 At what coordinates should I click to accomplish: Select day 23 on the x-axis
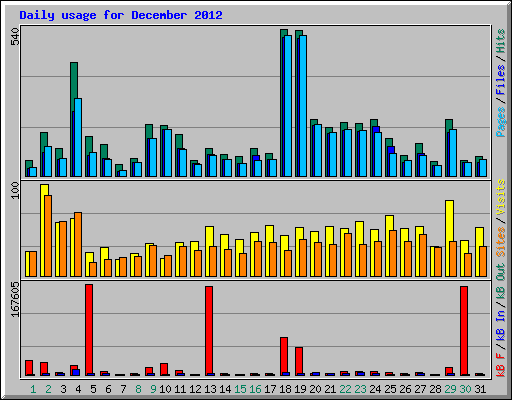pos(360,389)
